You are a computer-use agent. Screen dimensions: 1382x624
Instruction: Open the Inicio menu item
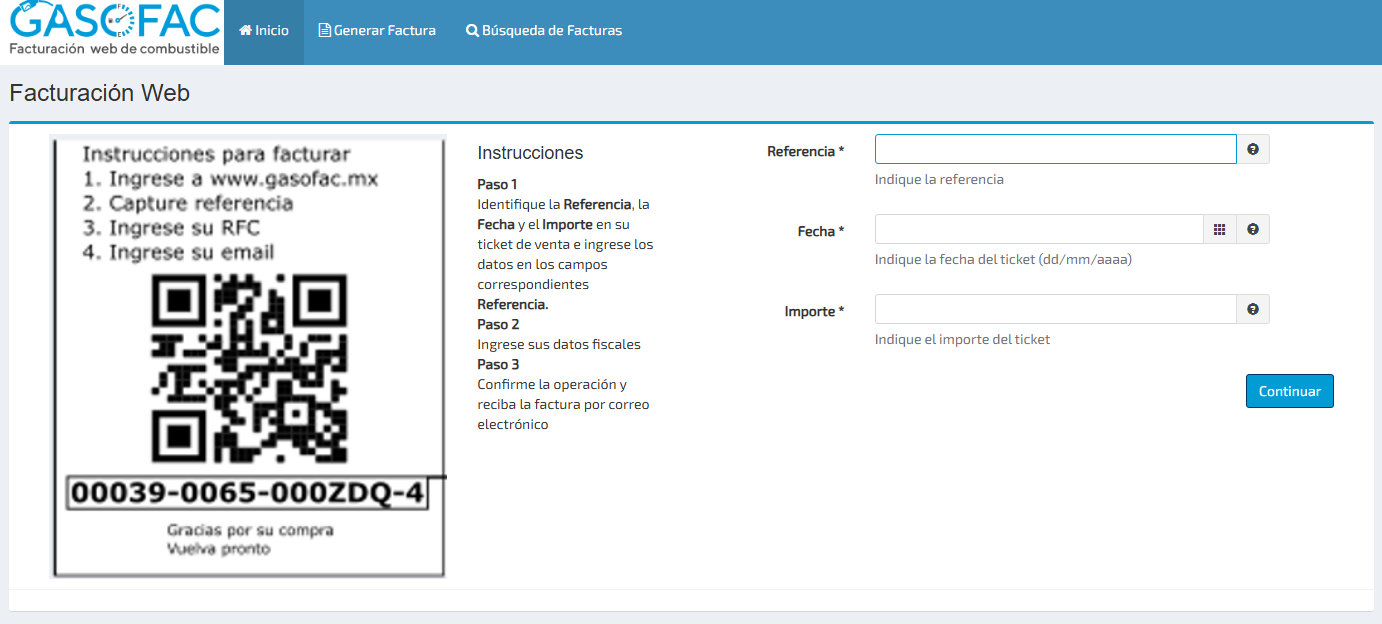point(264,31)
